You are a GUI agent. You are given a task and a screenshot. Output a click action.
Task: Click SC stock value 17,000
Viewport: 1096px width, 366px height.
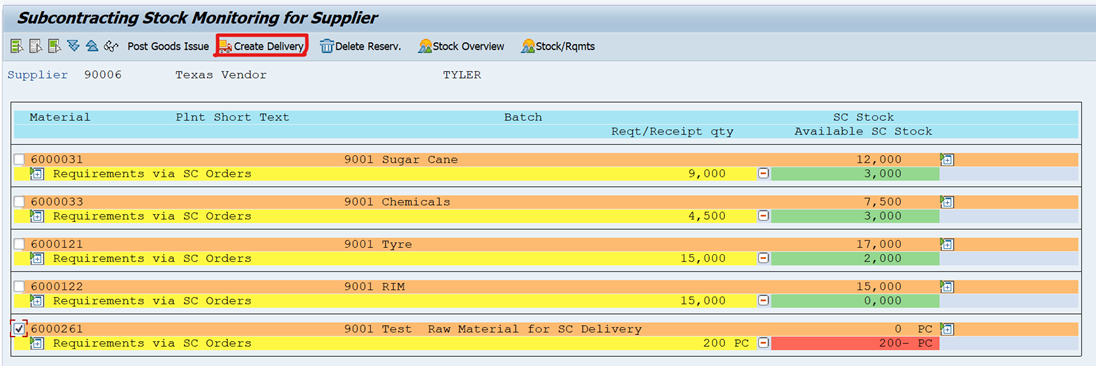point(879,244)
